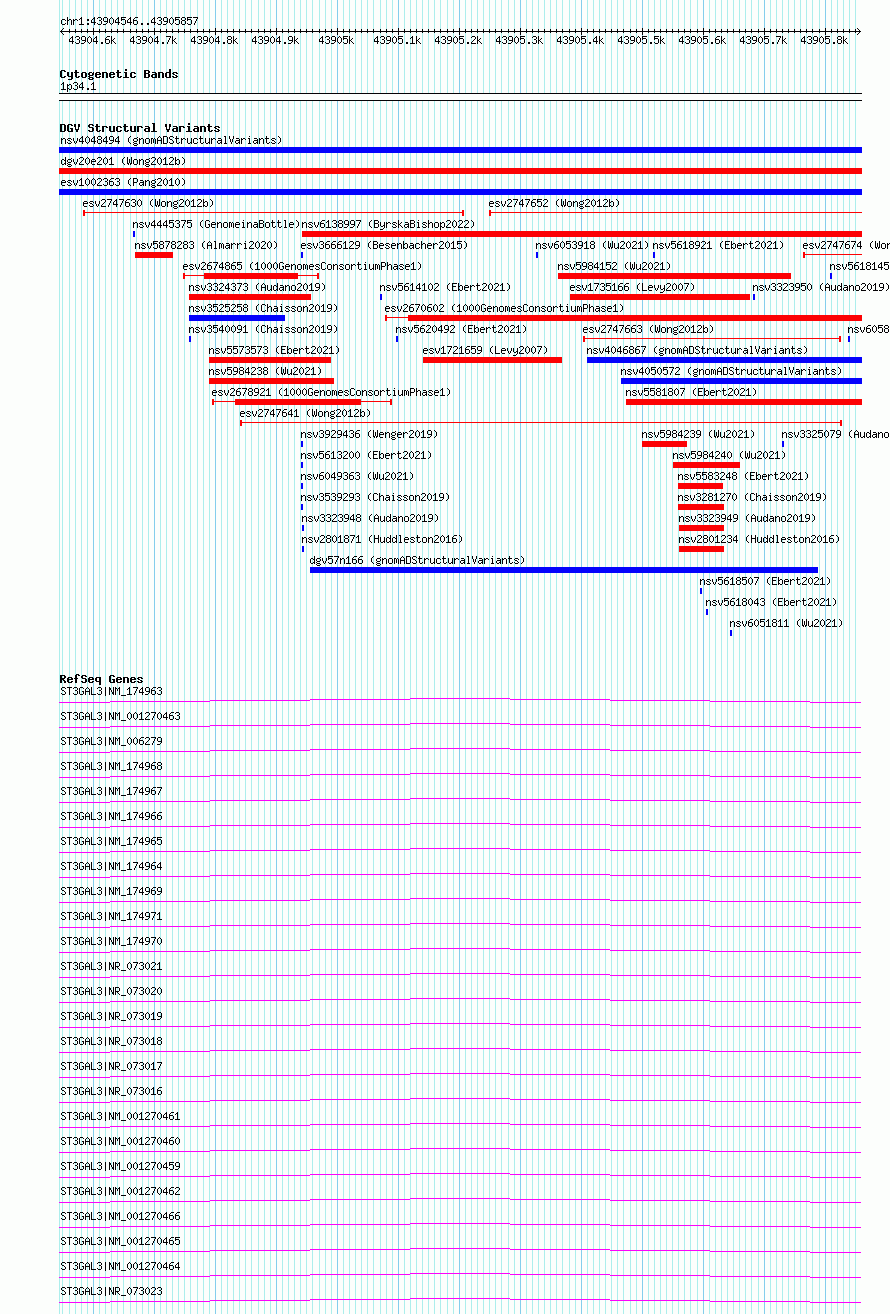Click the esv2747652 (Wong2012b) label
890x1314 pixels.
554,203
